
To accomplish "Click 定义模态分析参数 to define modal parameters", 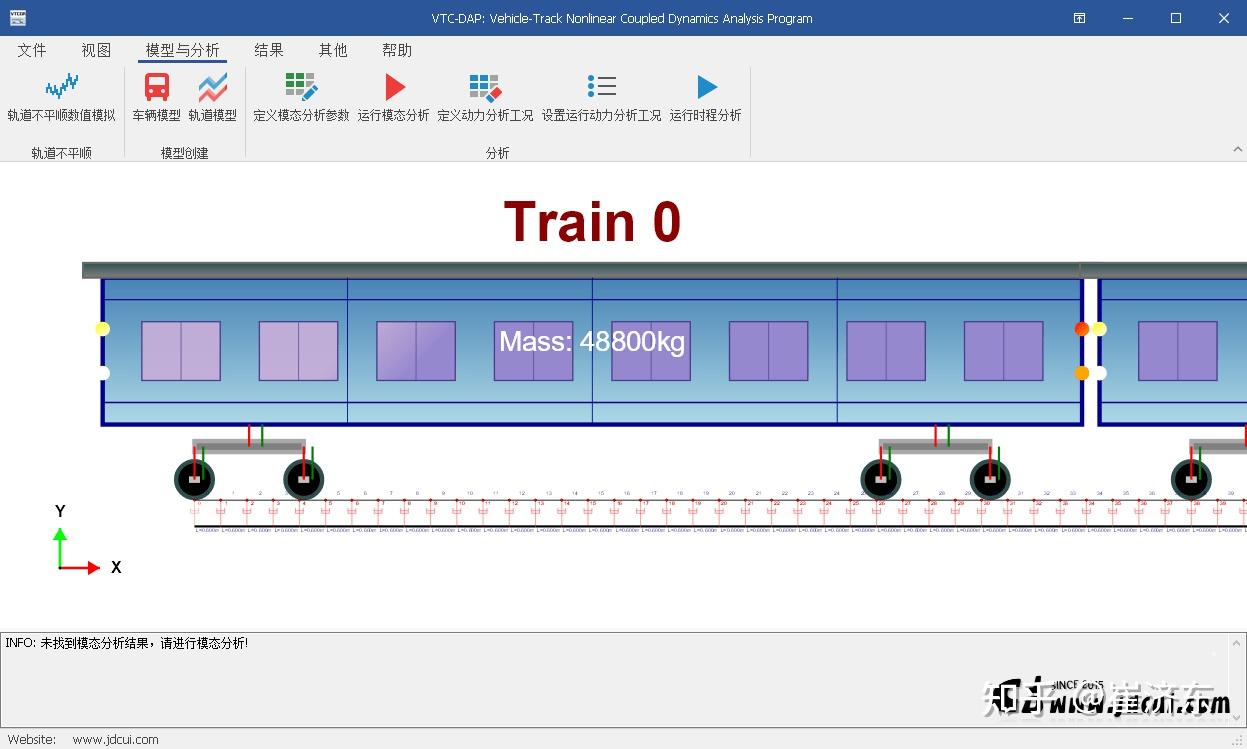I will [x=299, y=97].
